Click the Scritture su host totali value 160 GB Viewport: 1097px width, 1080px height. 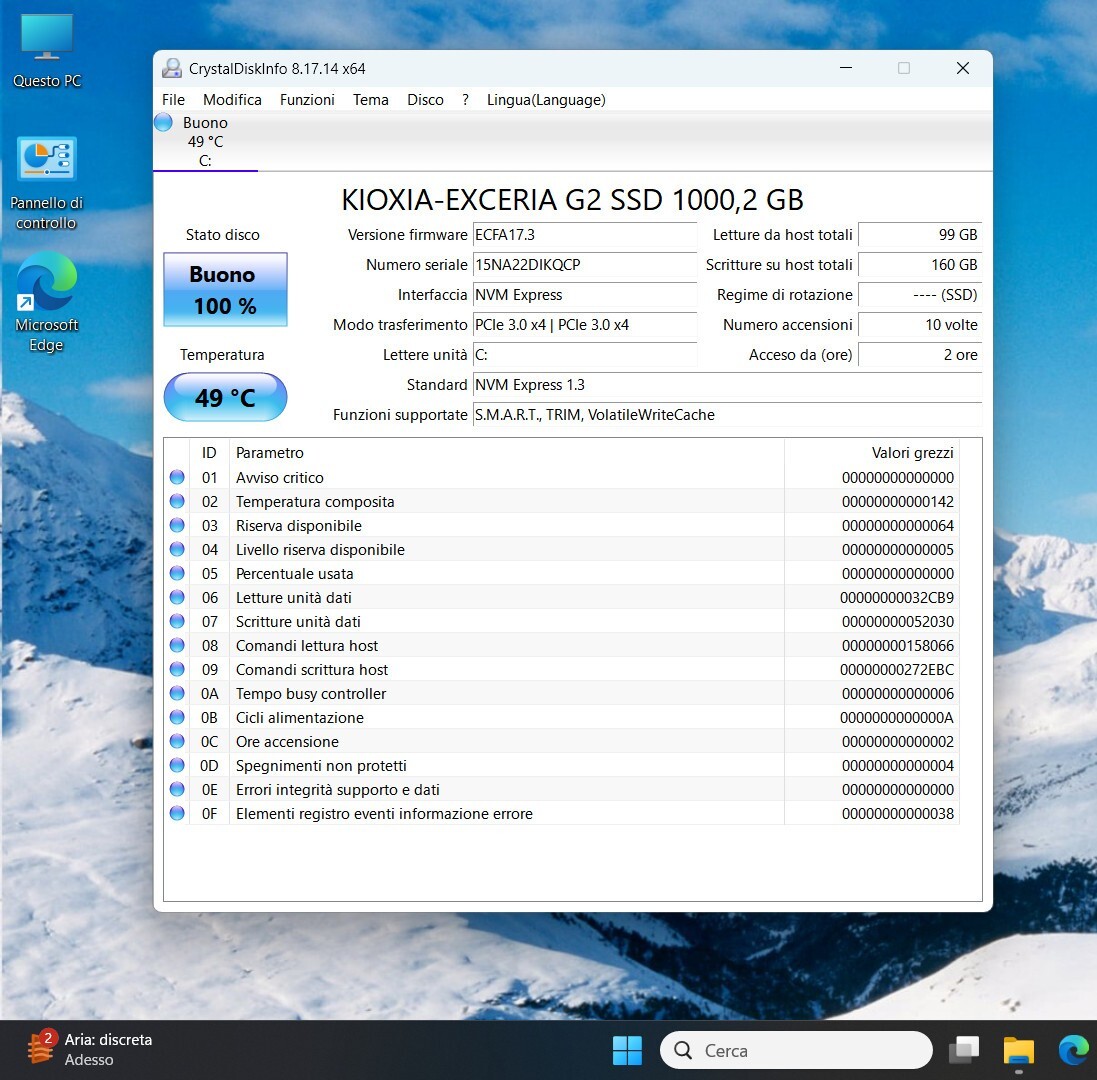920,265
